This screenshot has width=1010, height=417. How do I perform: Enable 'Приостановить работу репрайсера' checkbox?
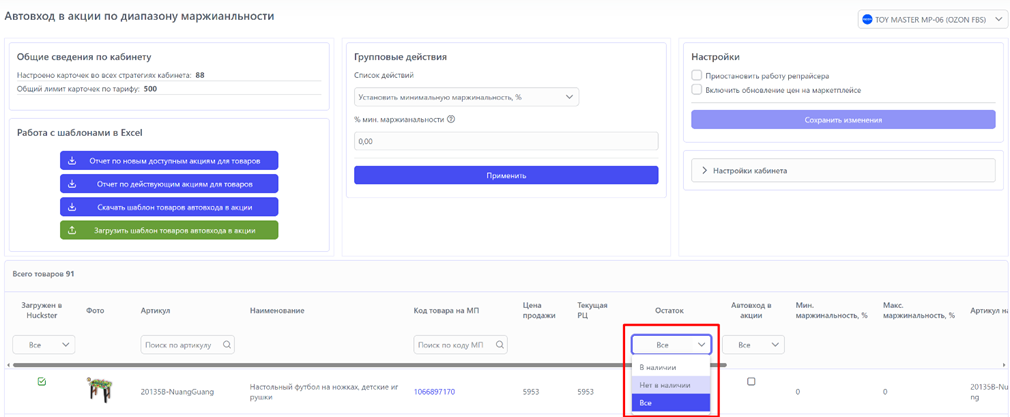pos(696,75)
